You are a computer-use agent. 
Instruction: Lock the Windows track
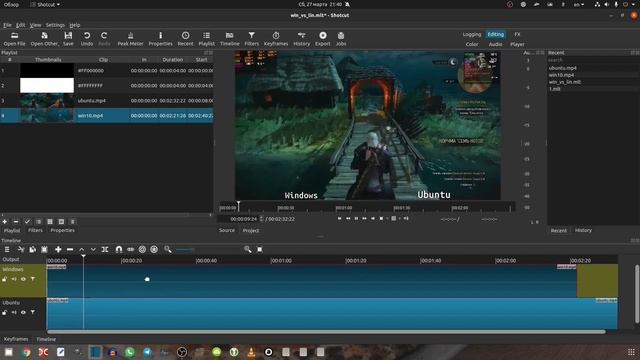pos(4,279)
